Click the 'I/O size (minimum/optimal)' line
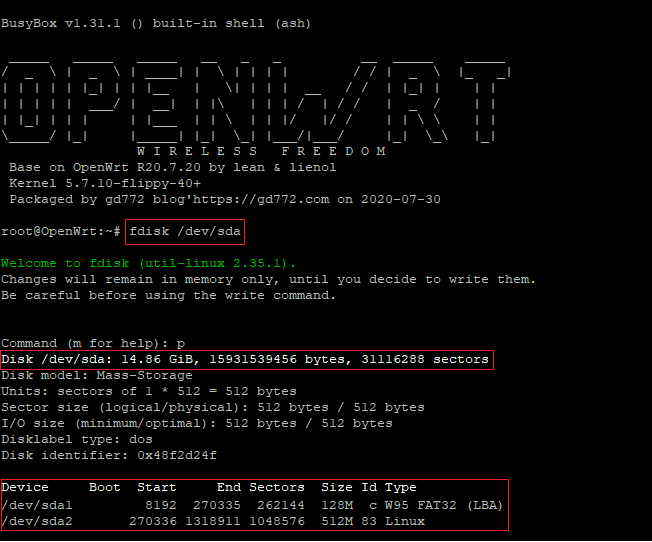652x542 pixels. [197, 423]
